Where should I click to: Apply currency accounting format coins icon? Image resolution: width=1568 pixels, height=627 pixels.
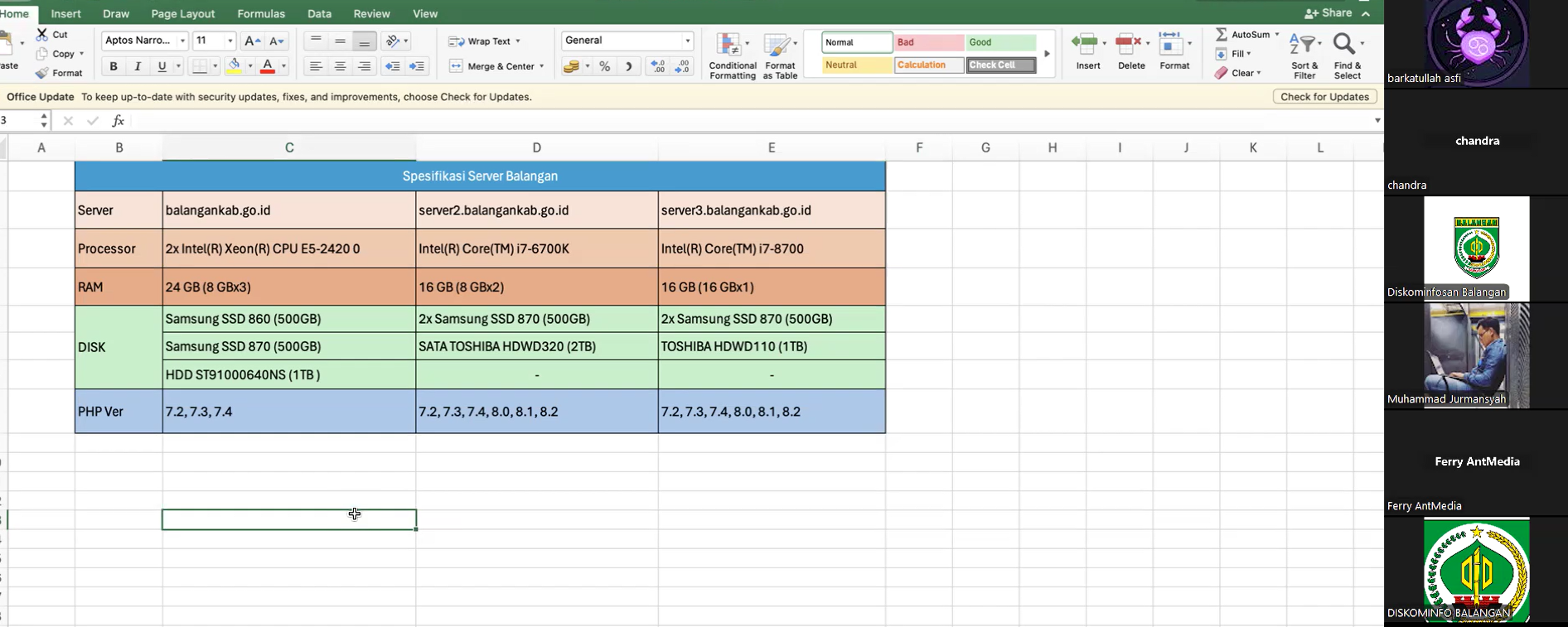tap(571, 66)
